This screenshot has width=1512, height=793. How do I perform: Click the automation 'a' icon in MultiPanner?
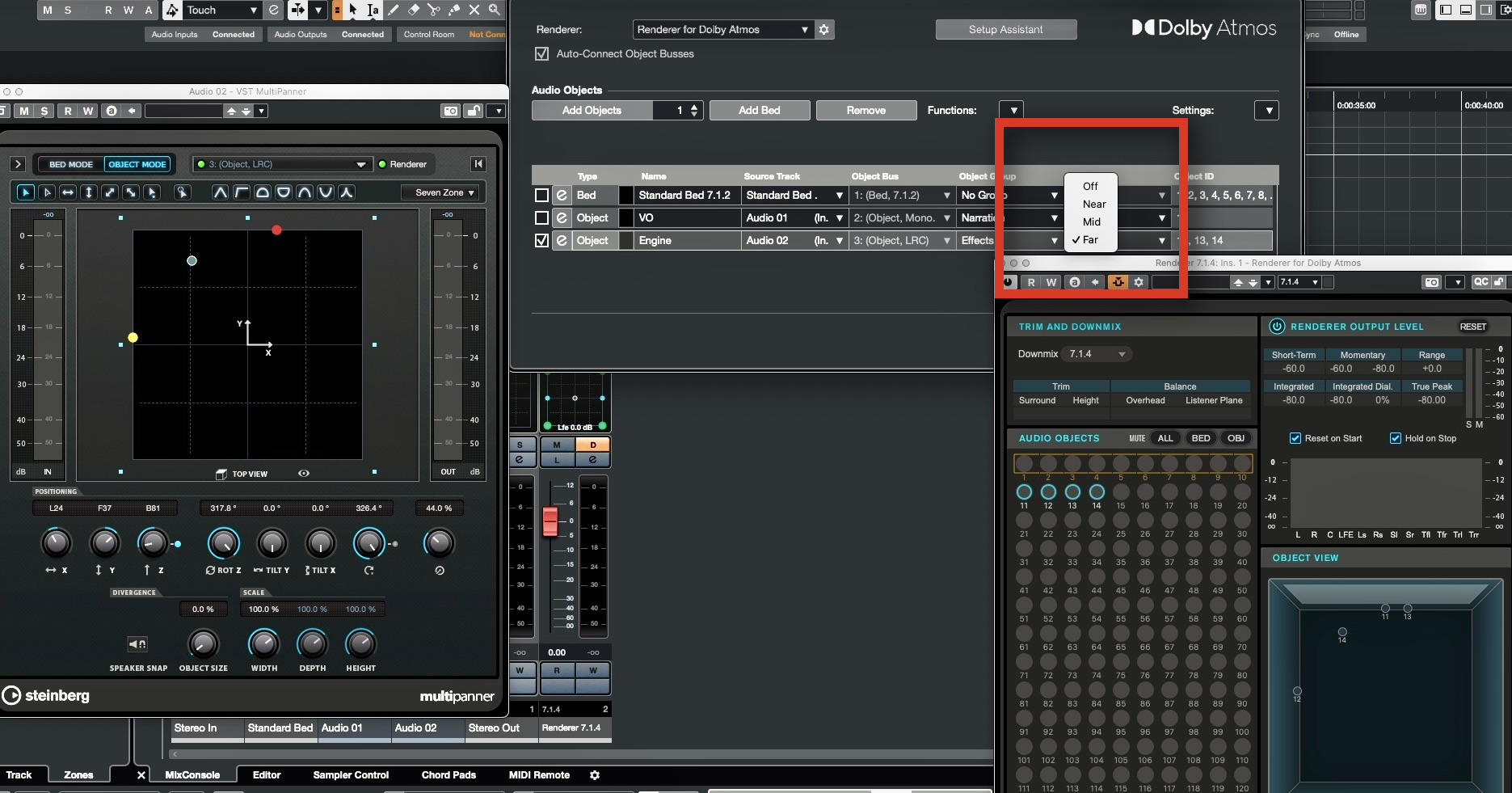coord(112,111)
